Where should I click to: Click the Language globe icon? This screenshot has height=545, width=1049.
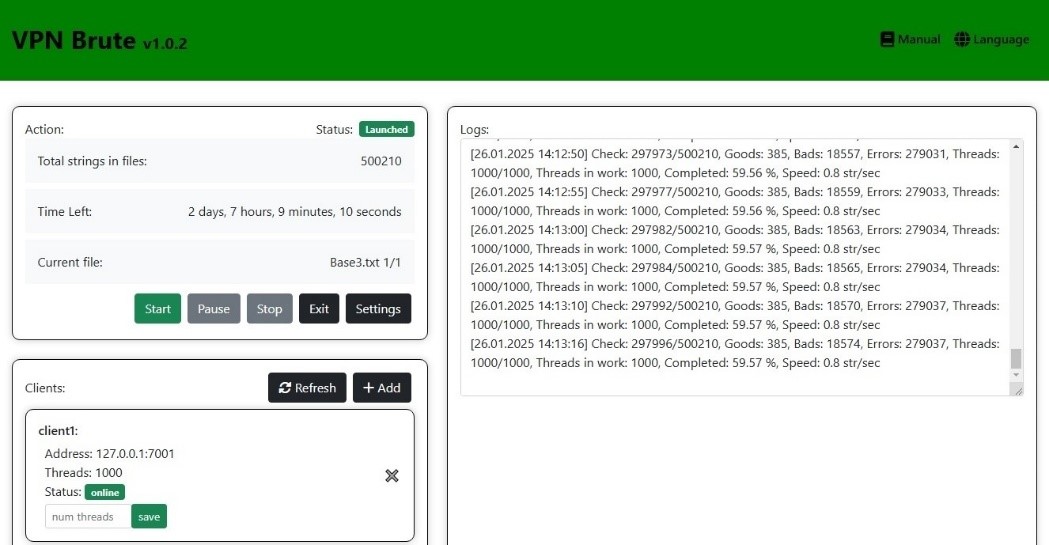coord(962,39)
